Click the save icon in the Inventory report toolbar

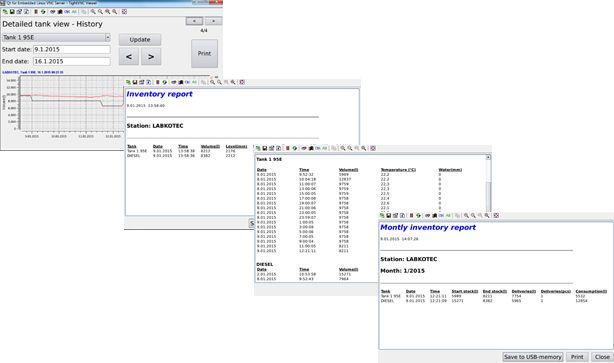(x=135, y=82)
